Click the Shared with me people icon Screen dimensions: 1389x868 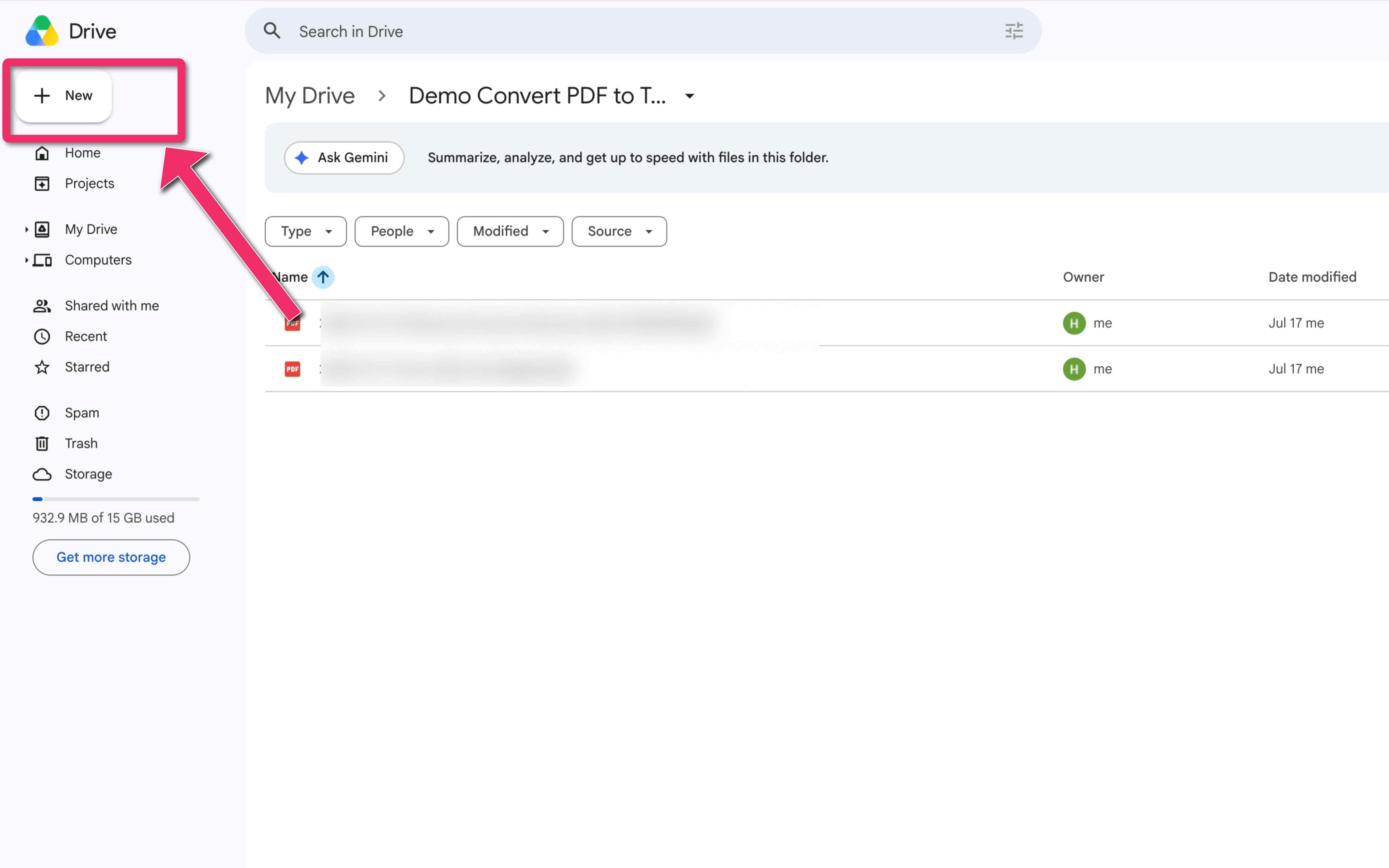[x=42, y=306]
